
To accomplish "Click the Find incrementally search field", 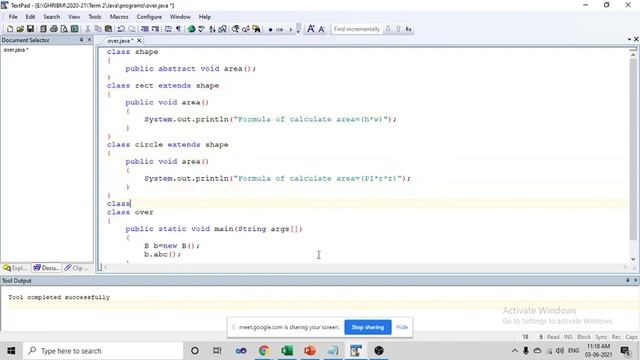I will pyautogui.click(x=357, y=29).
